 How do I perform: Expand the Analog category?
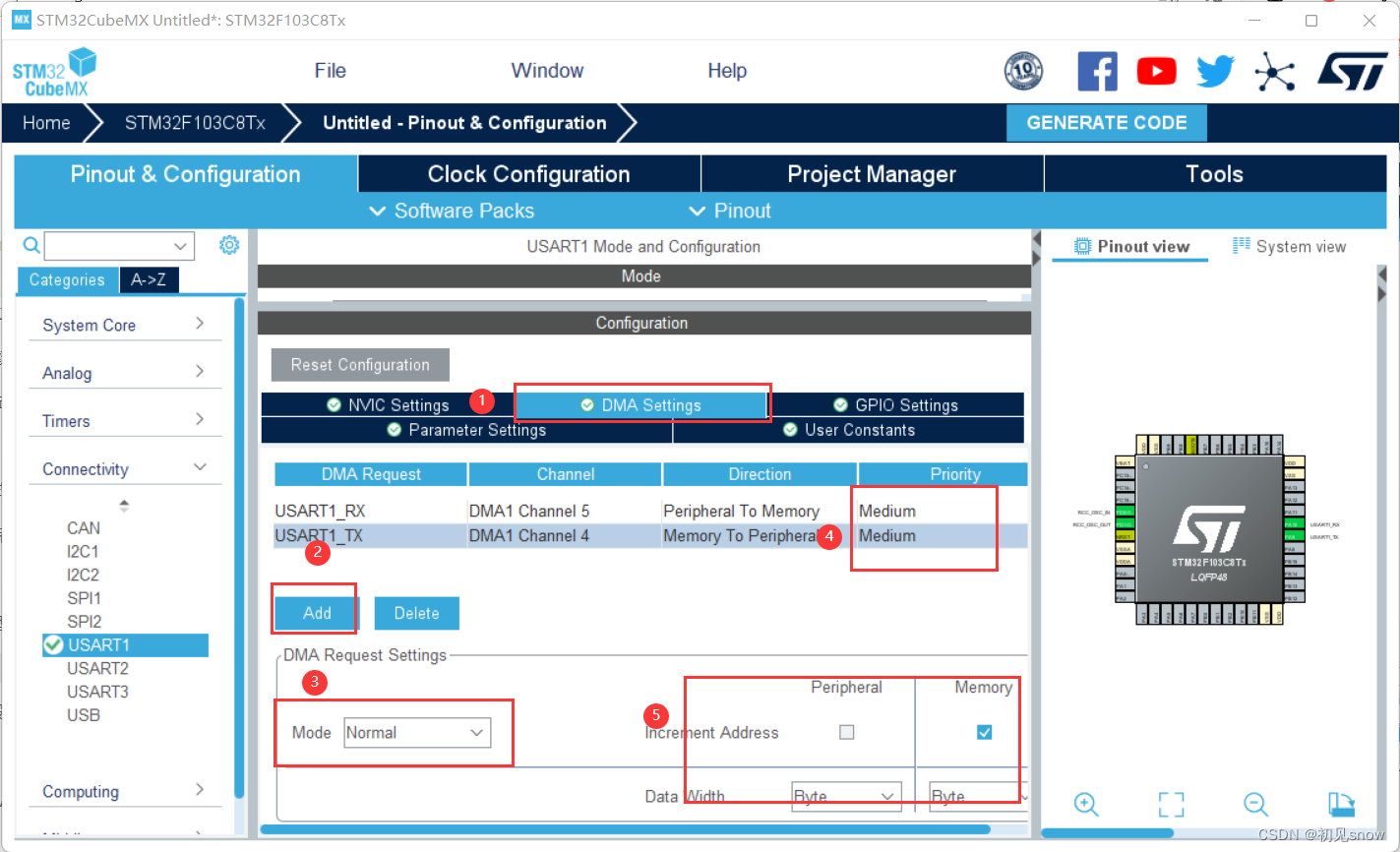[125, 373]
